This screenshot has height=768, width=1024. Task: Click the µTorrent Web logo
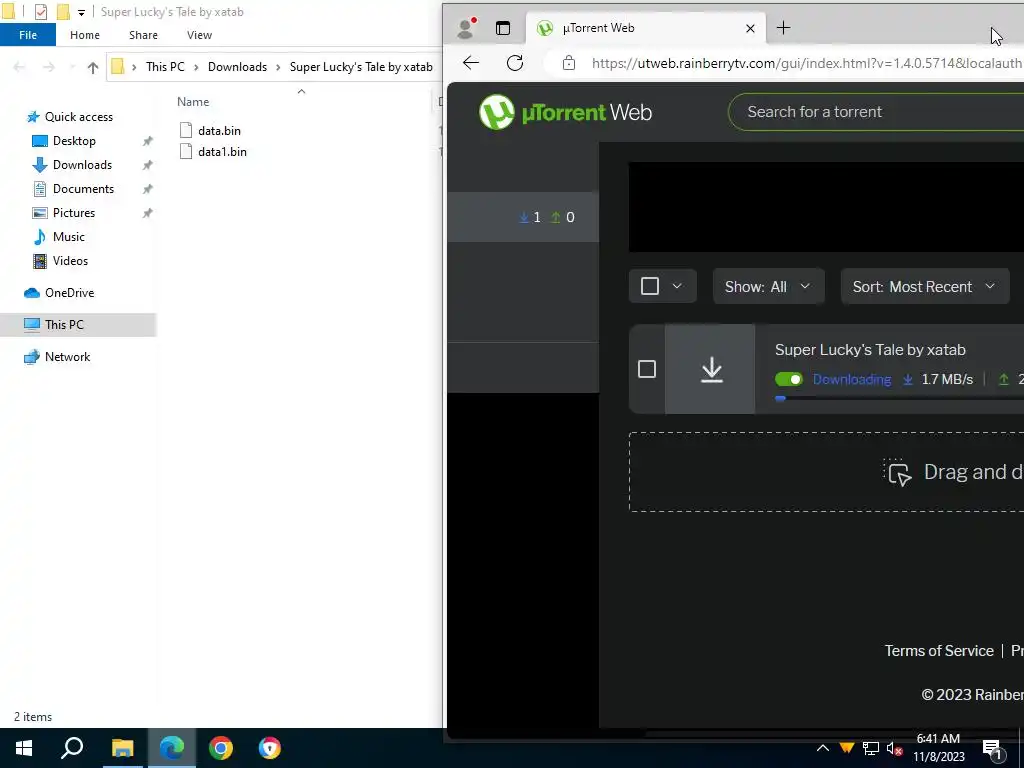pyautogui.click(x=565, y=112)
